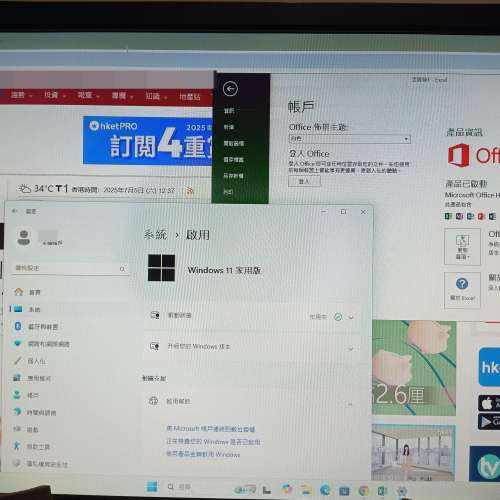
Task: Switch to Excel on the taskbar
Action: (382, 491)
